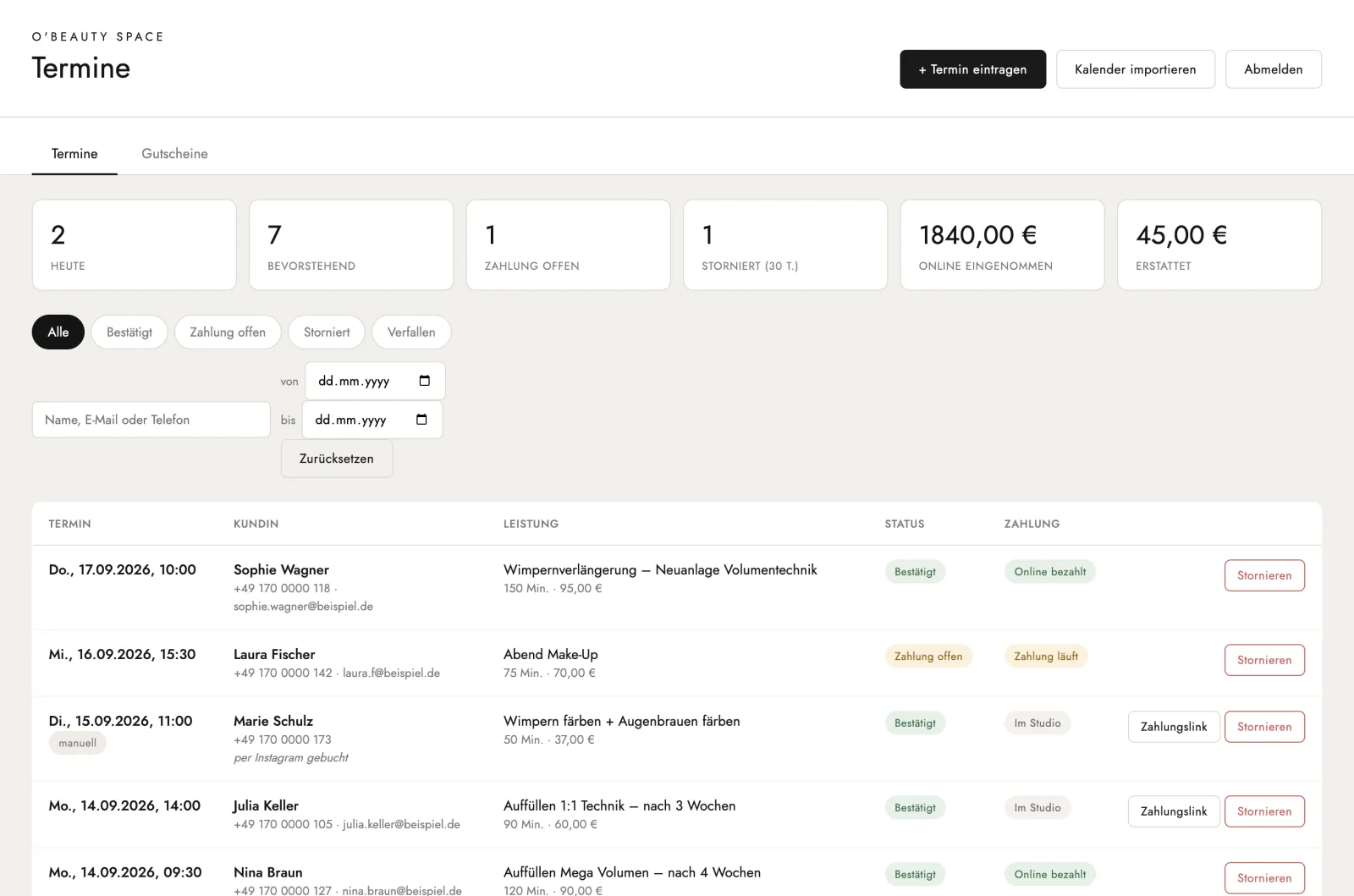Focus the 'Name, E-Mail oder Telefon' search field

point(151,420)
